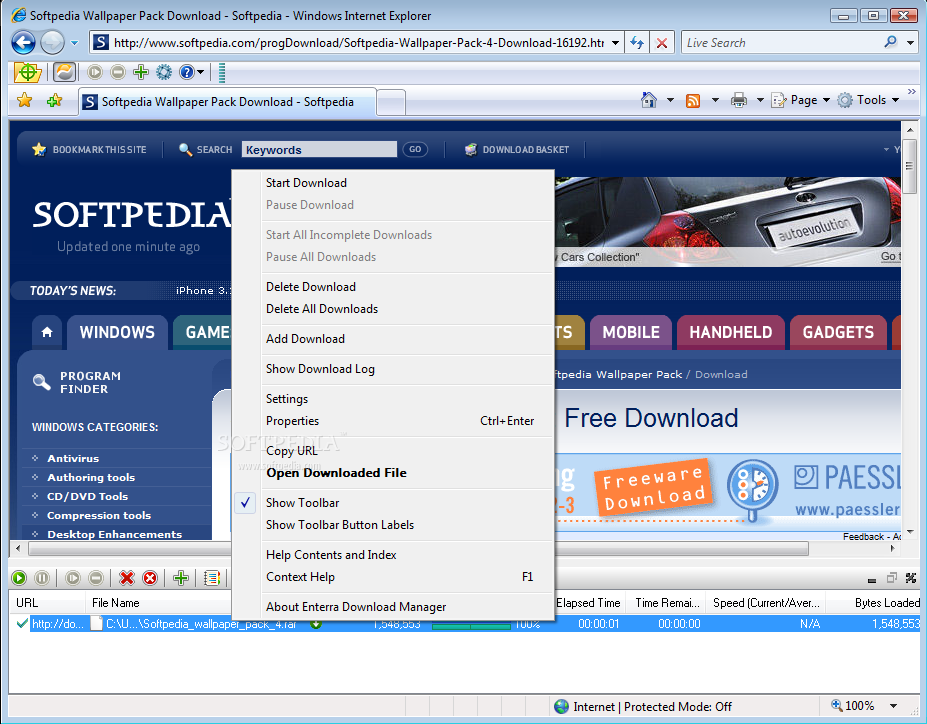Open the HANDHELD category tab
This screenshot has width=927, height=724.
click(731, 332)
